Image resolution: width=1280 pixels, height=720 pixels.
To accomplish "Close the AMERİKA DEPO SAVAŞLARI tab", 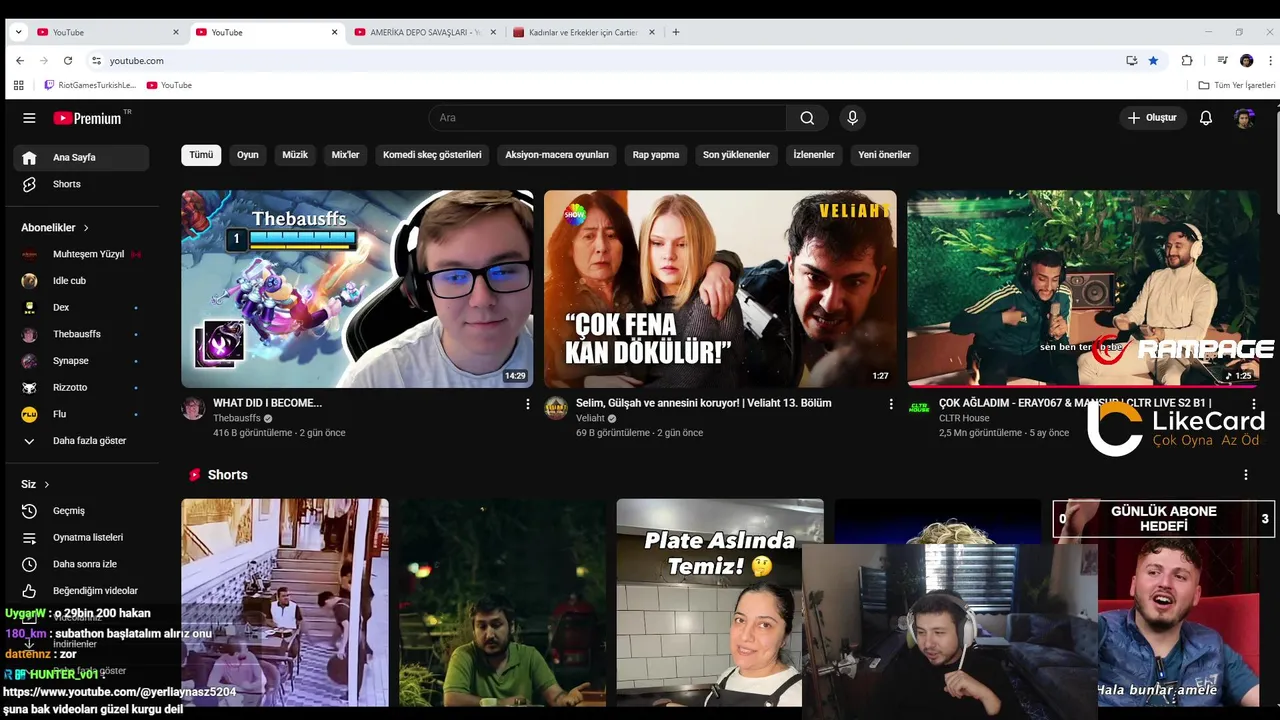I will click(493, 32).
